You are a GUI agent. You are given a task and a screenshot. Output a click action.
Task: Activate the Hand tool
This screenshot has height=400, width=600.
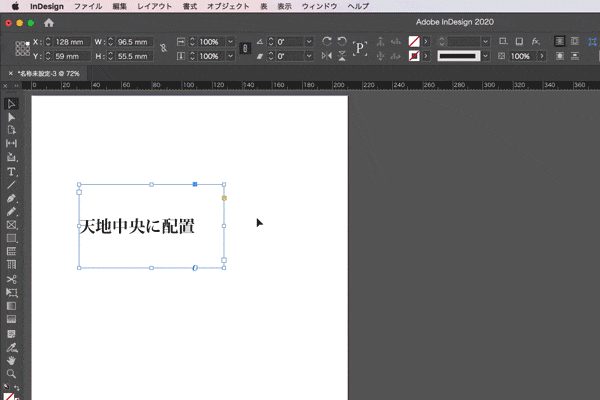tap(11, 360)
